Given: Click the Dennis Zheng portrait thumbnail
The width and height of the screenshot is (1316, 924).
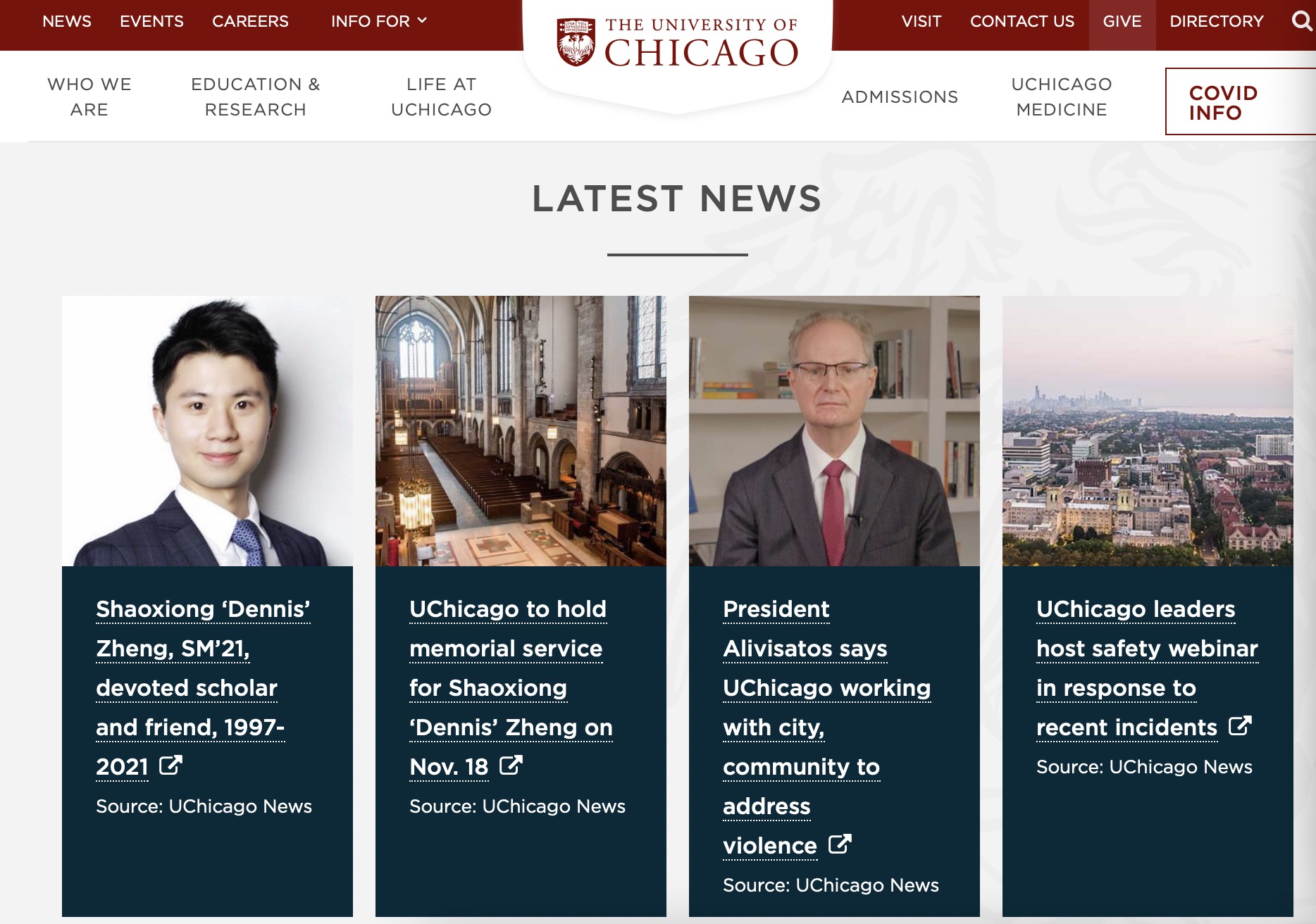Looking at the screenshot, I should pos(207,431).
